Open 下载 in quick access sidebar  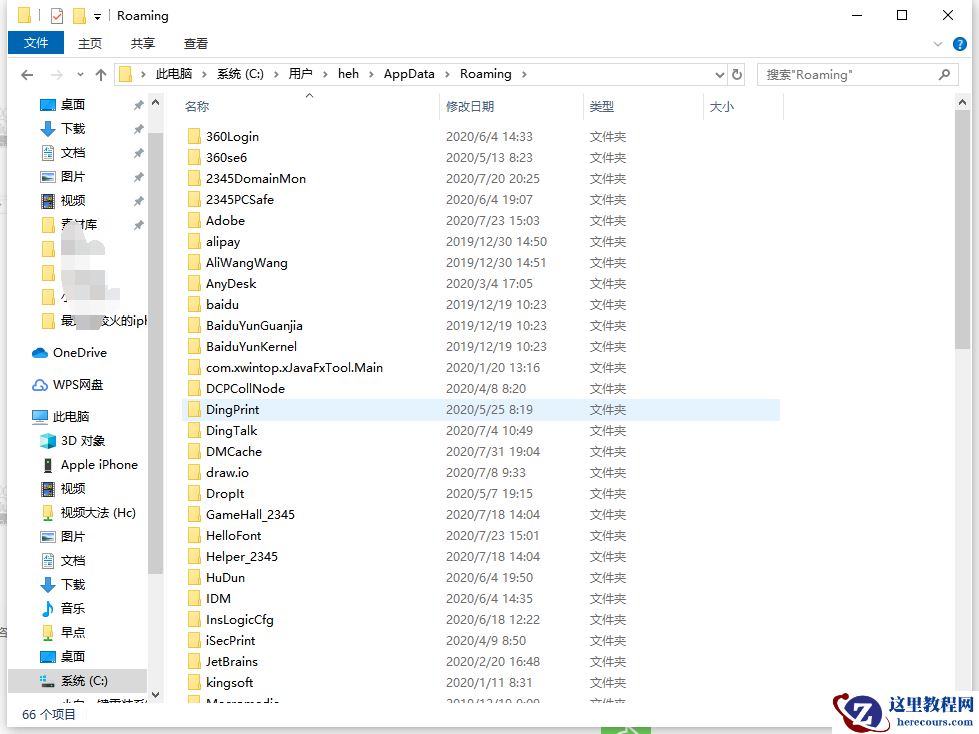point(72,129)
